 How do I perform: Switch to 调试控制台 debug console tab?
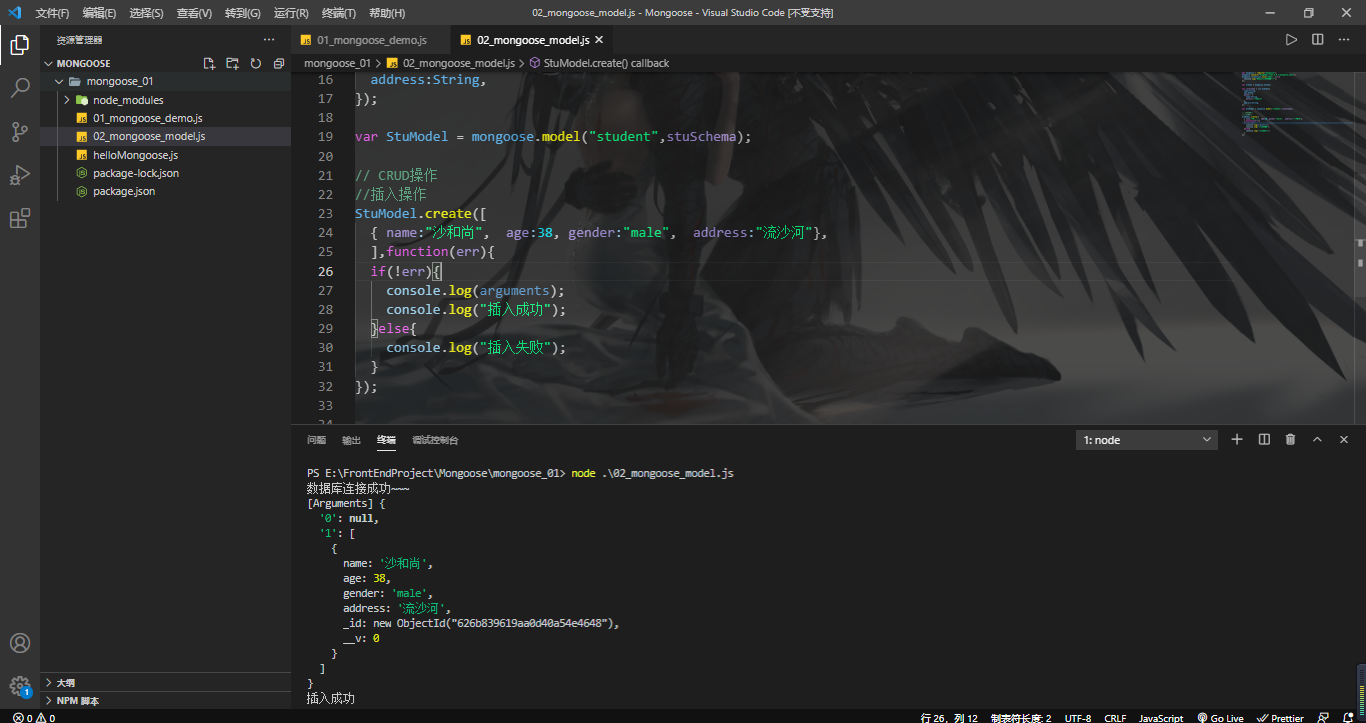coord(435,440)
